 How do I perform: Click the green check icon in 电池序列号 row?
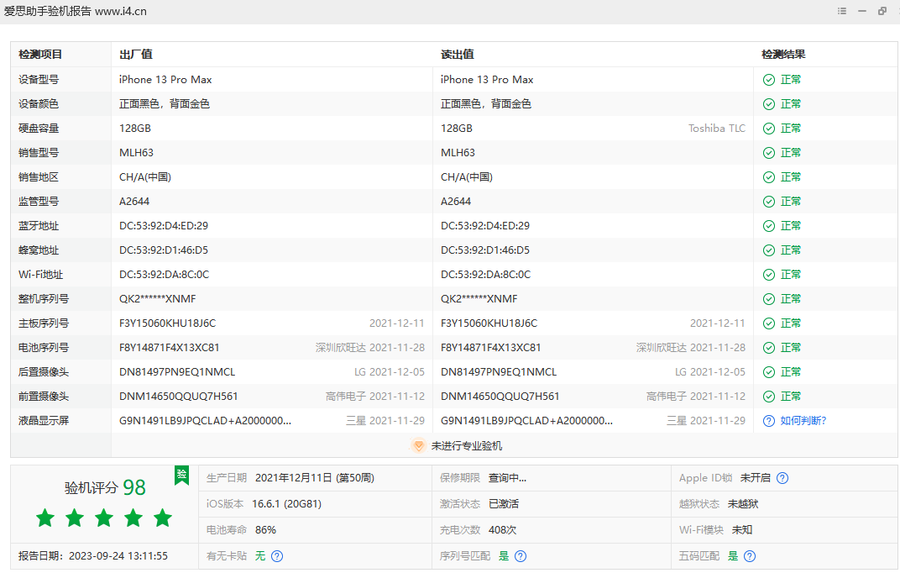[769, 348]
